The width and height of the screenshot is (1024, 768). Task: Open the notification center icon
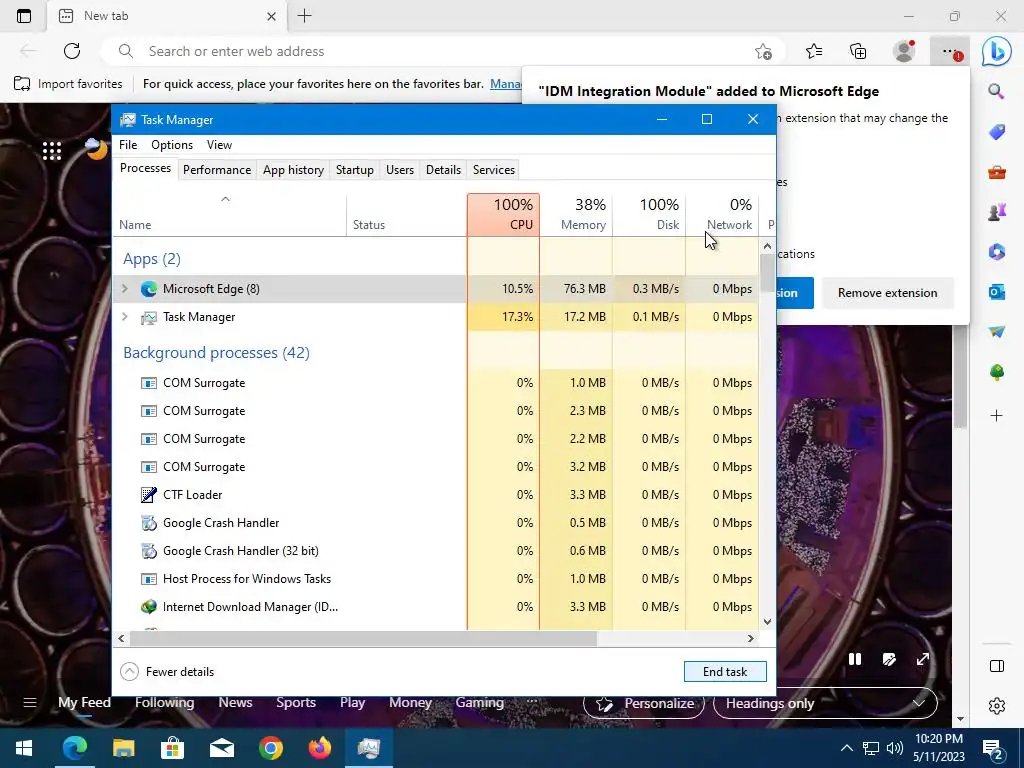(x=994, y=749)
